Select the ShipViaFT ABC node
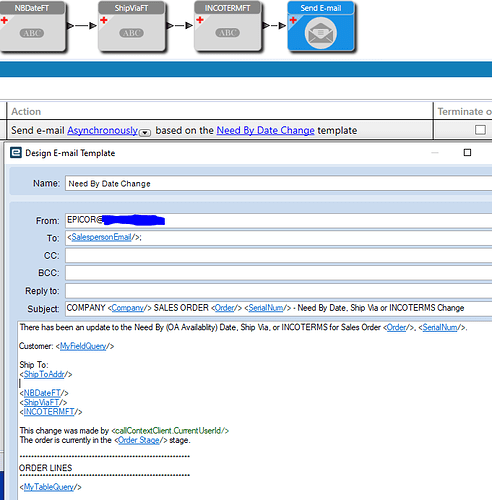492x500 pixels. click(x=131, y=27)
